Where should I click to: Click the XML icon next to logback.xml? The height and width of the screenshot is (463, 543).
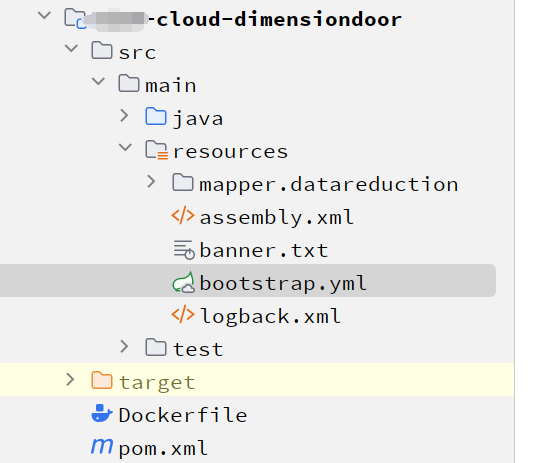pos(183,314)
